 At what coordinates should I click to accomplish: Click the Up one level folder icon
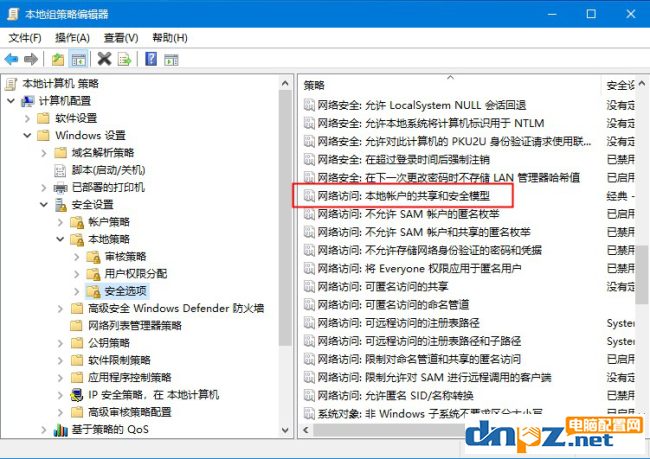tap(58, 59)
